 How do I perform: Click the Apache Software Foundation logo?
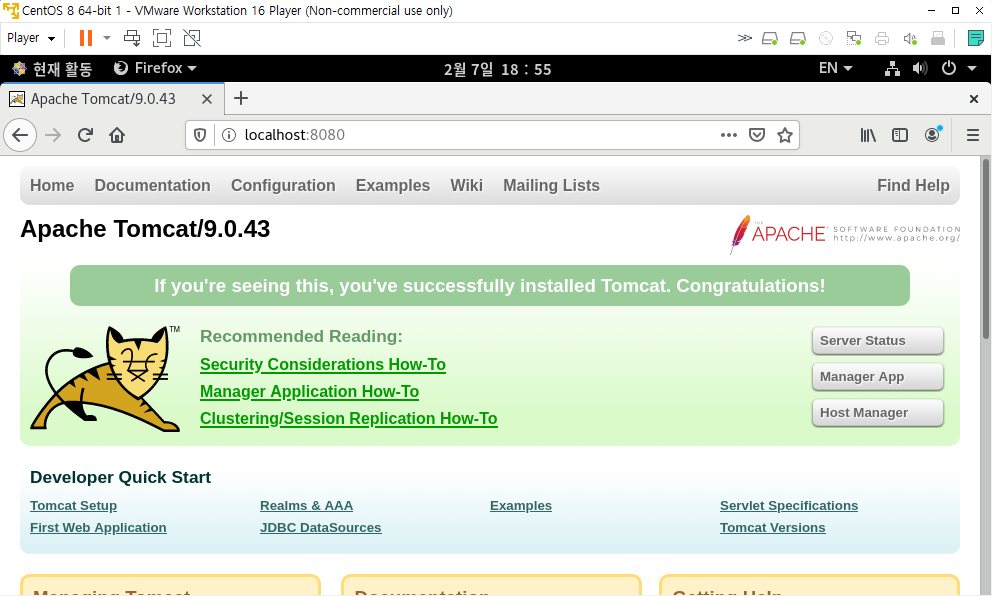tap(845, 234)
